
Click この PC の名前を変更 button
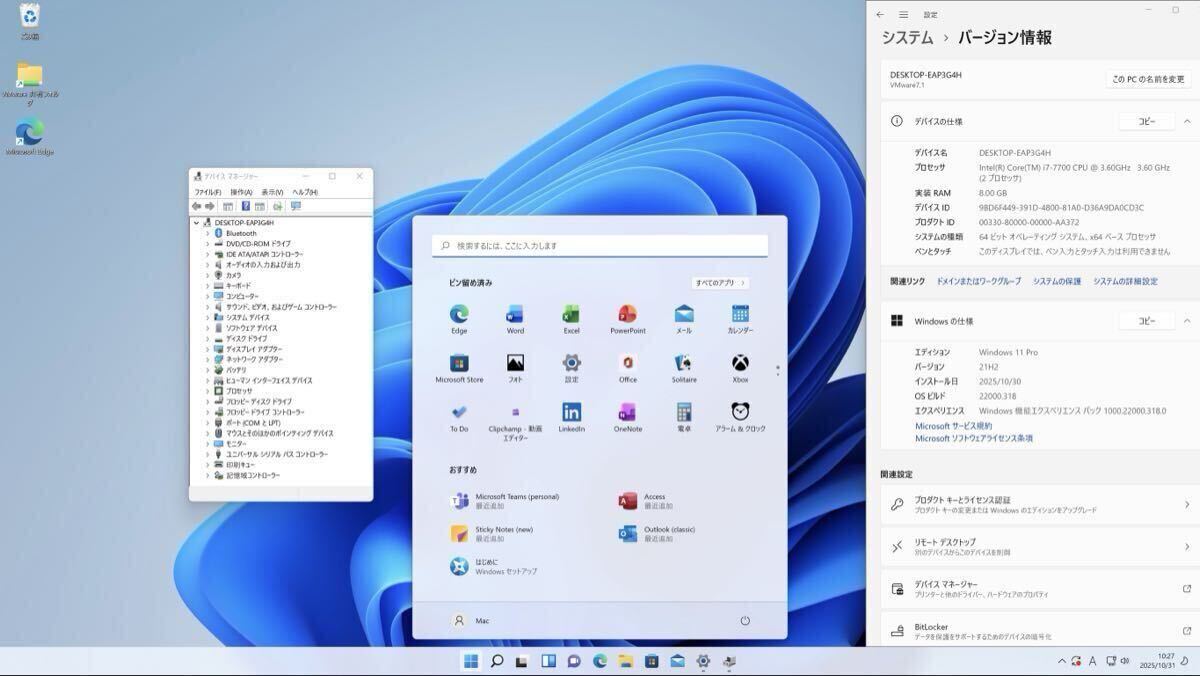[1148, 79]
